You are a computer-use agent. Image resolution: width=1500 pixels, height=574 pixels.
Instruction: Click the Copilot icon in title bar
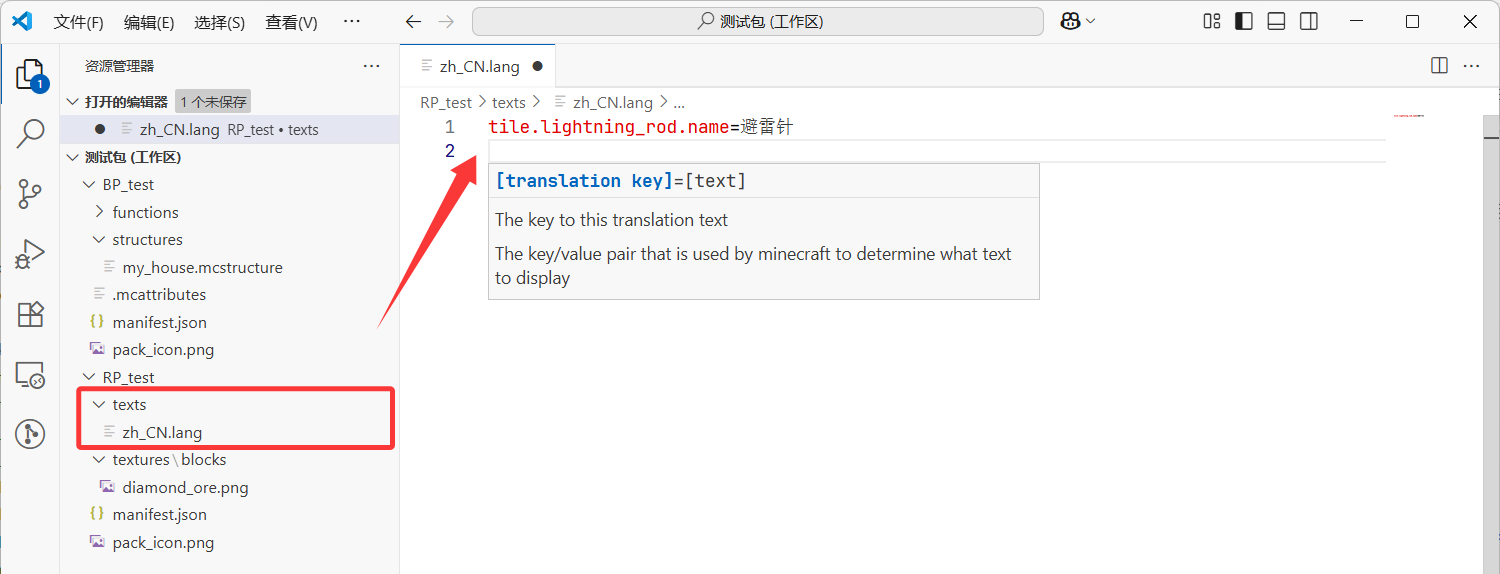coord(1070,21)
